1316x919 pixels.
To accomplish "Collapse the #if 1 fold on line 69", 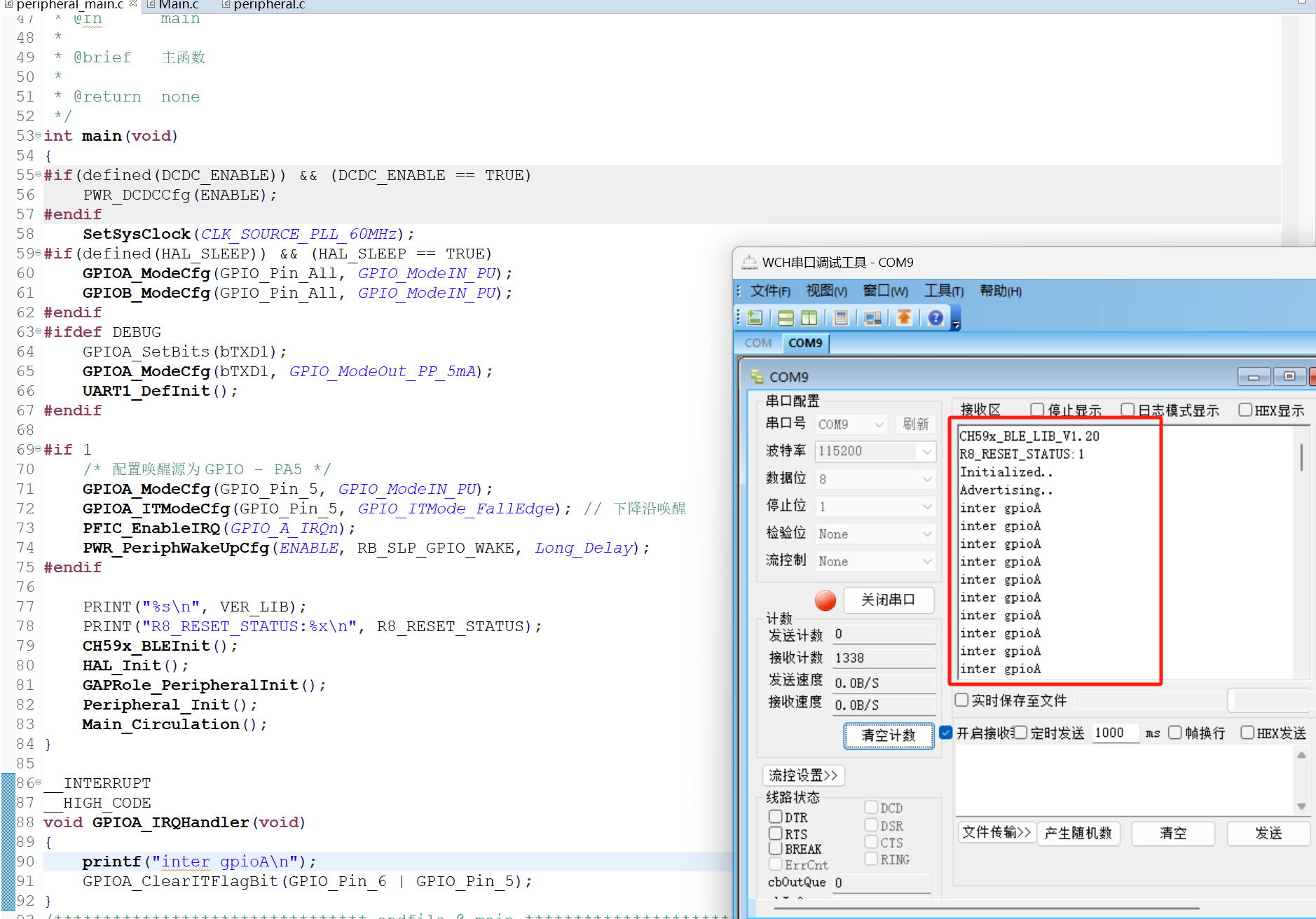I will [x=38, y=448].
